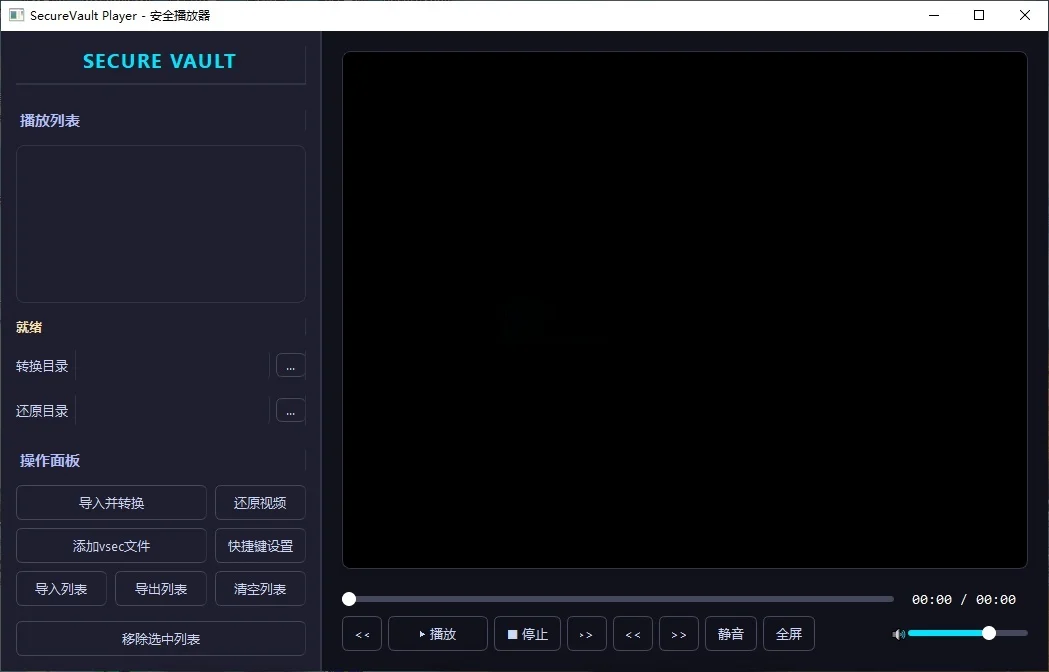This screenshot has width=1049, height=672.
Task: Click the 添加vsec文件 button
Action: click(111, 546)
